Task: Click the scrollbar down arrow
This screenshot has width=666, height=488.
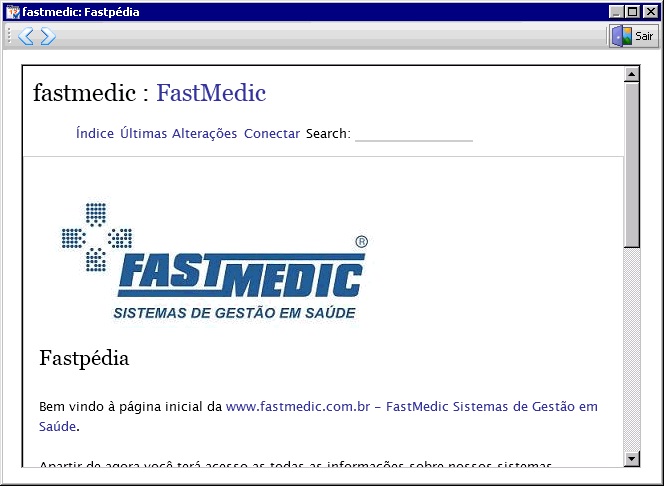Action: point(632,459)
